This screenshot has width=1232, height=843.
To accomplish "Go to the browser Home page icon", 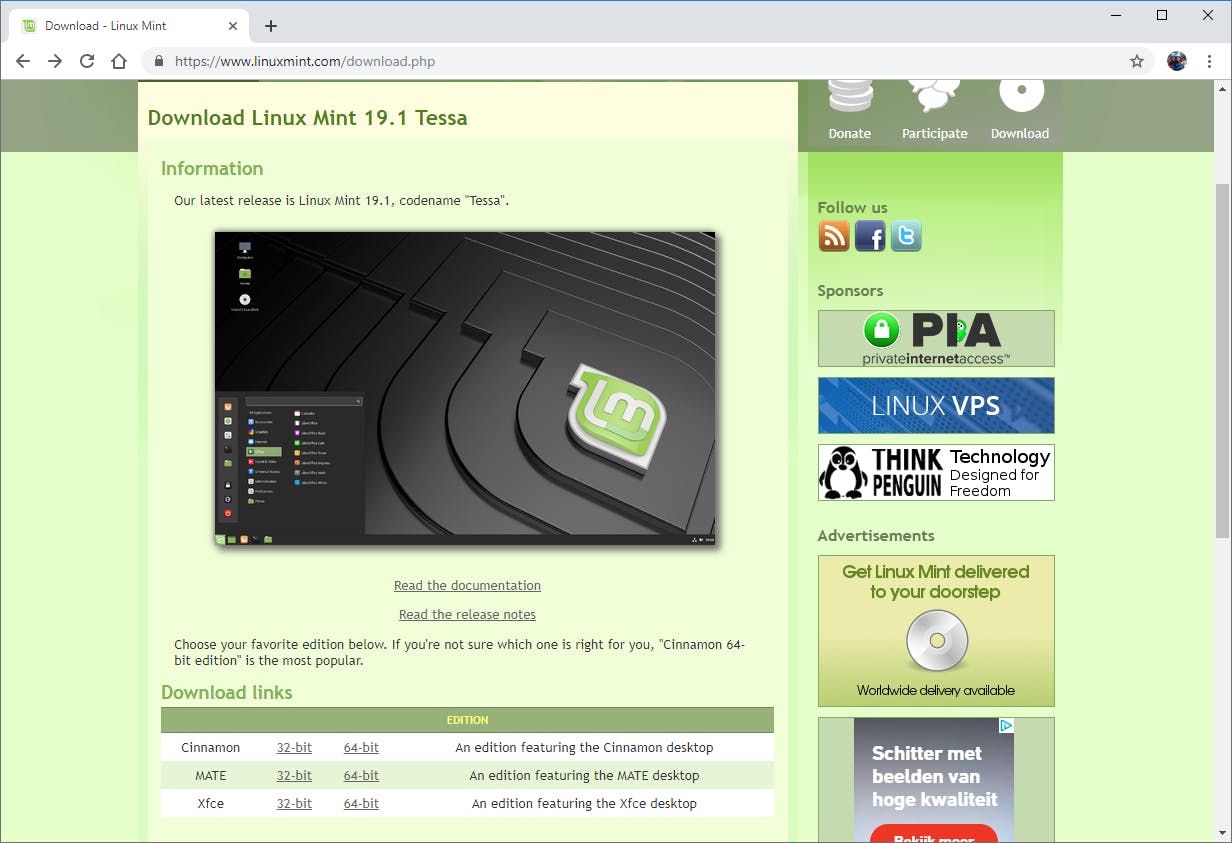I will point(119,61).
